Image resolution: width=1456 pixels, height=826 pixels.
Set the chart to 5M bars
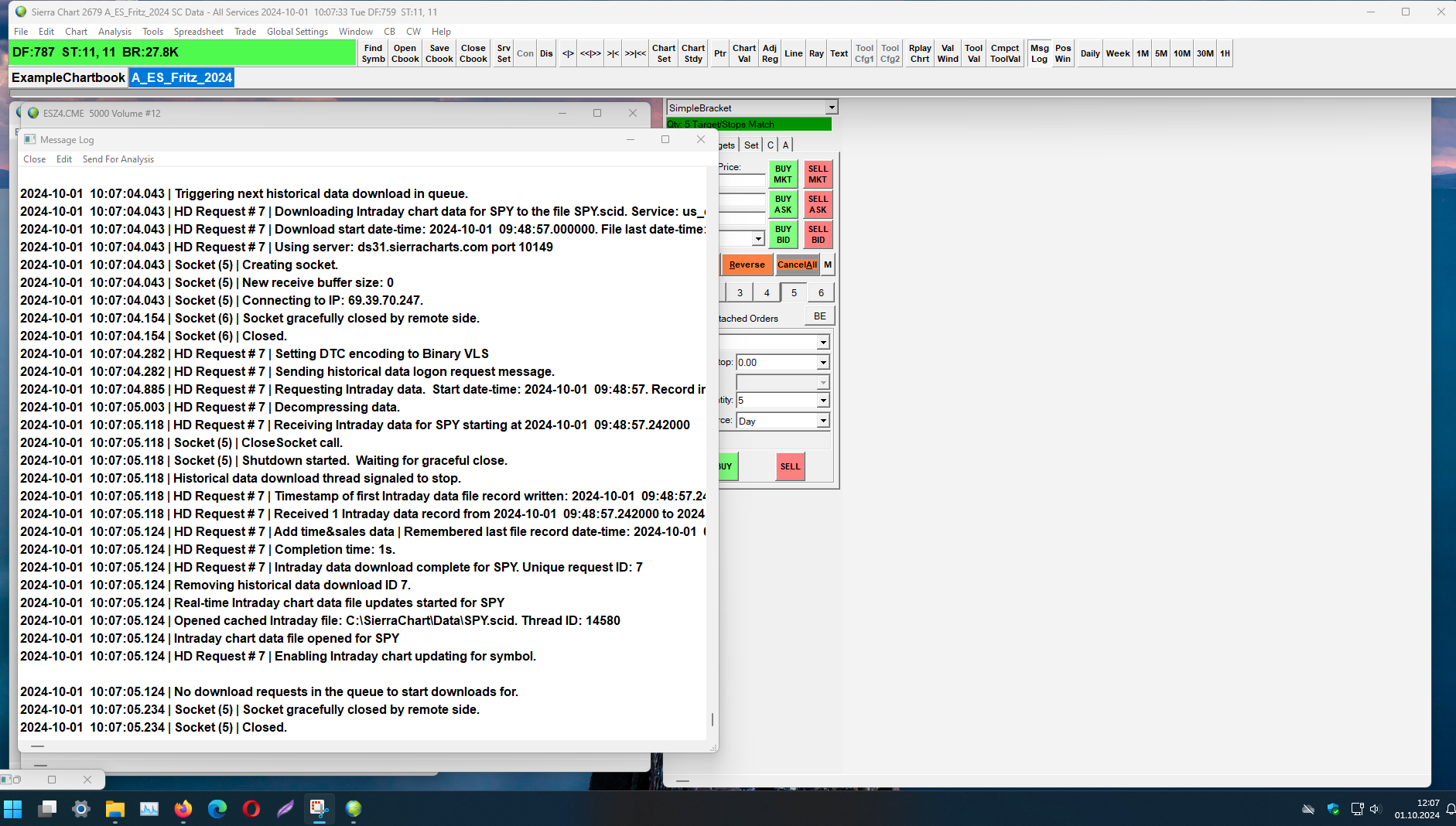click(1161, 53)
